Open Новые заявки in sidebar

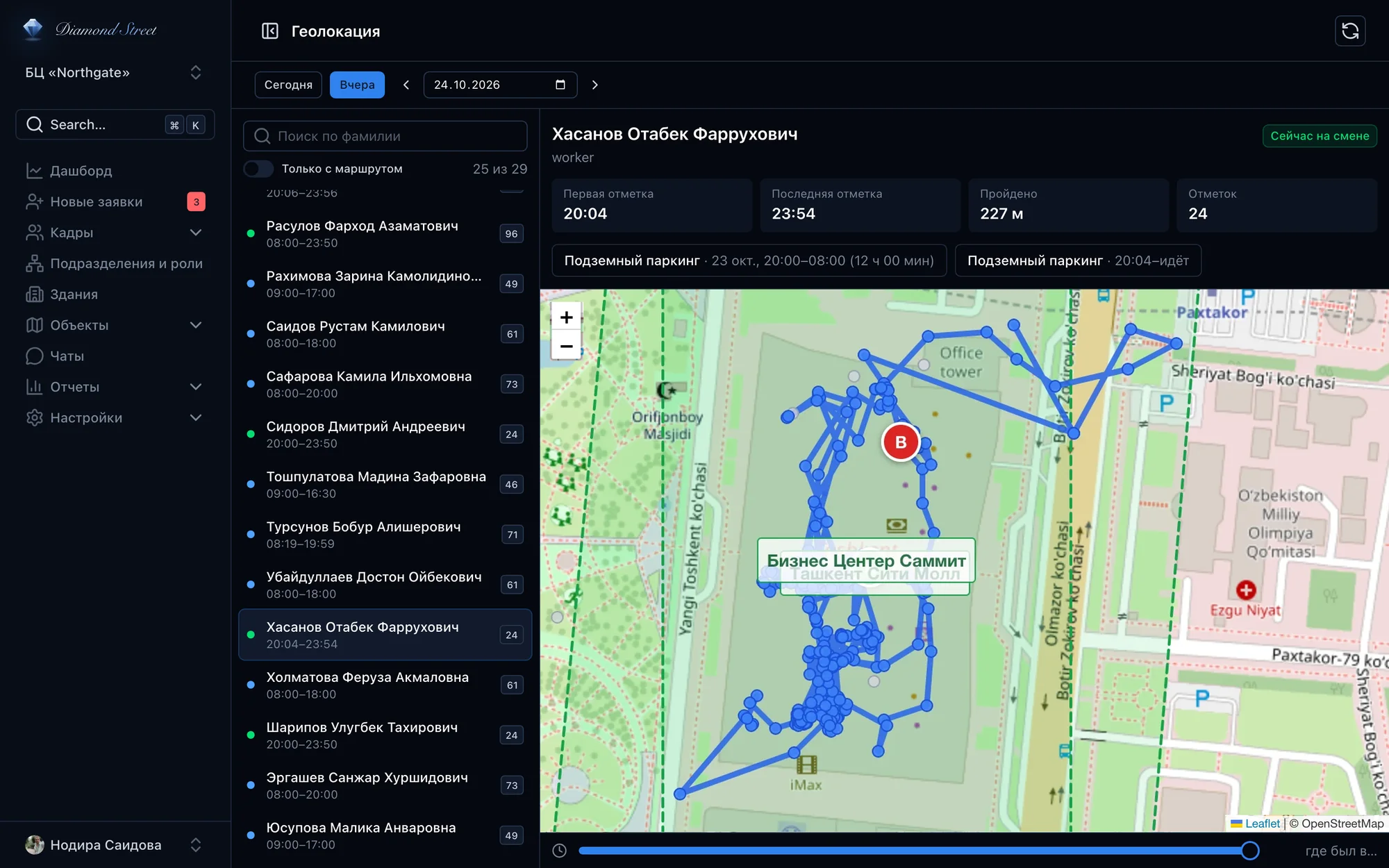115,202
